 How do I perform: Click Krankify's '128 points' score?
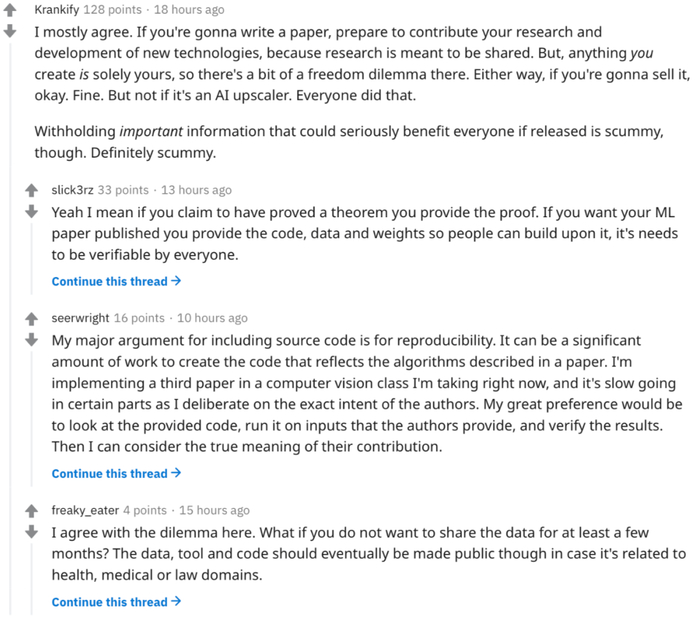click(112, 9)
